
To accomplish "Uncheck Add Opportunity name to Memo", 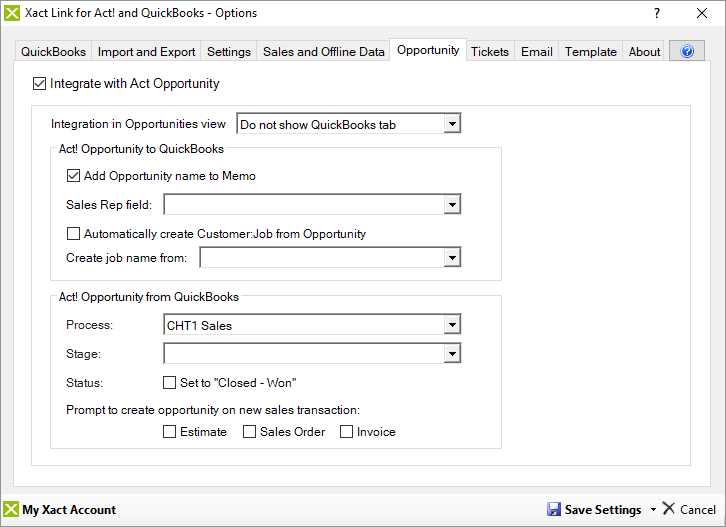I will click(73, 176).
